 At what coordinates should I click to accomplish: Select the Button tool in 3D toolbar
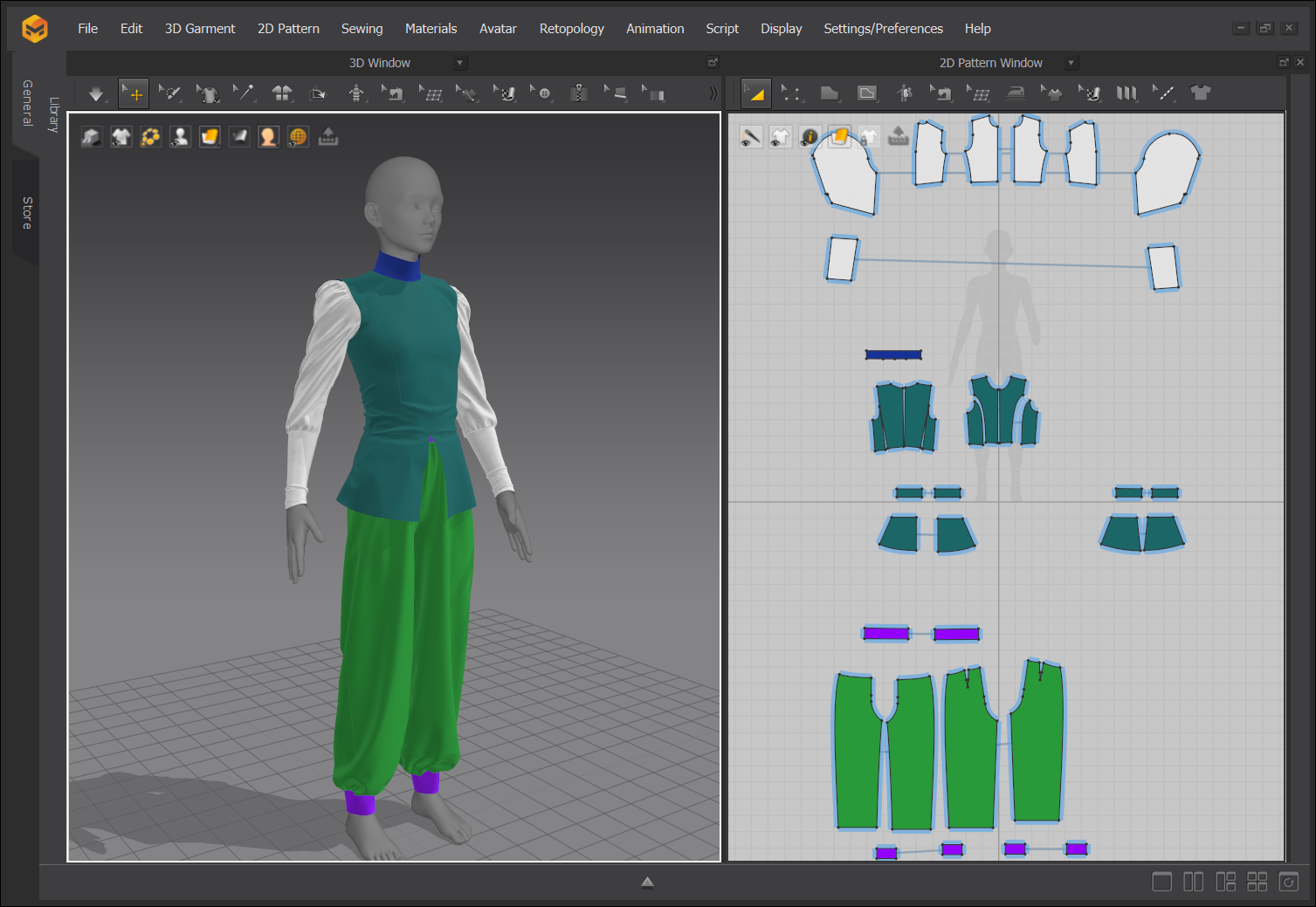541,93
